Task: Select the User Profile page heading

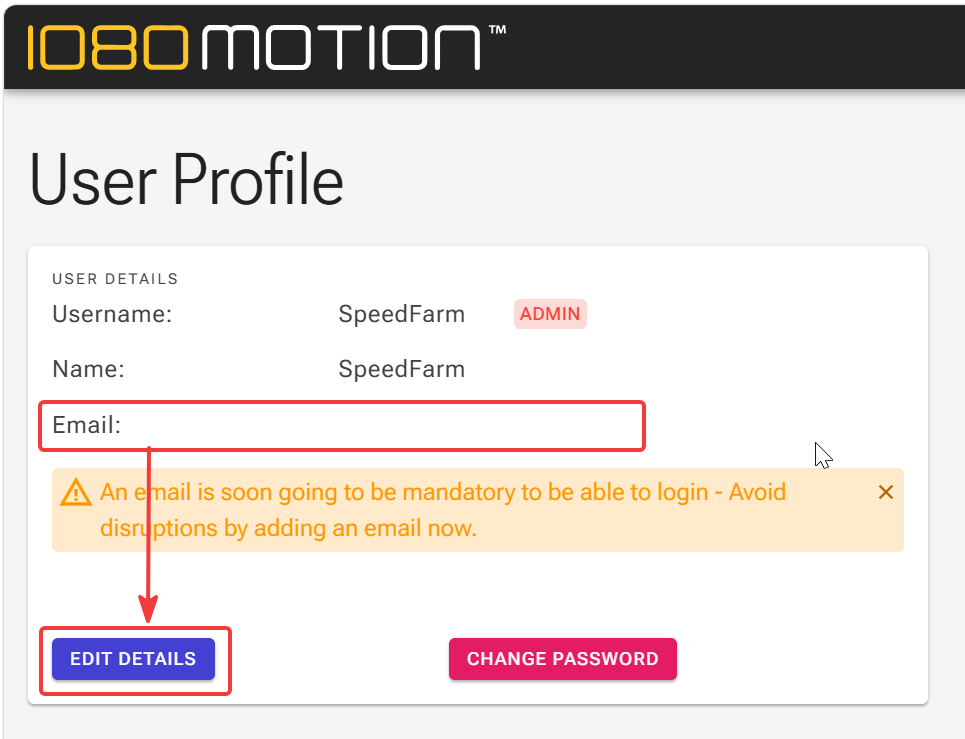Action: point(186,180)
